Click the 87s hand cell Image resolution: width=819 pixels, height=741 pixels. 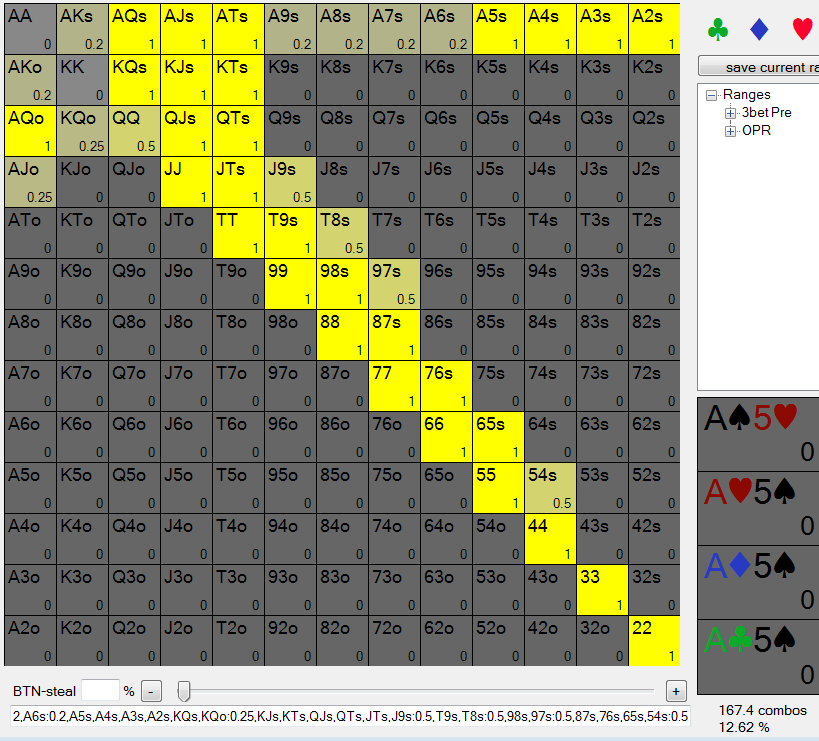point(394,335)
